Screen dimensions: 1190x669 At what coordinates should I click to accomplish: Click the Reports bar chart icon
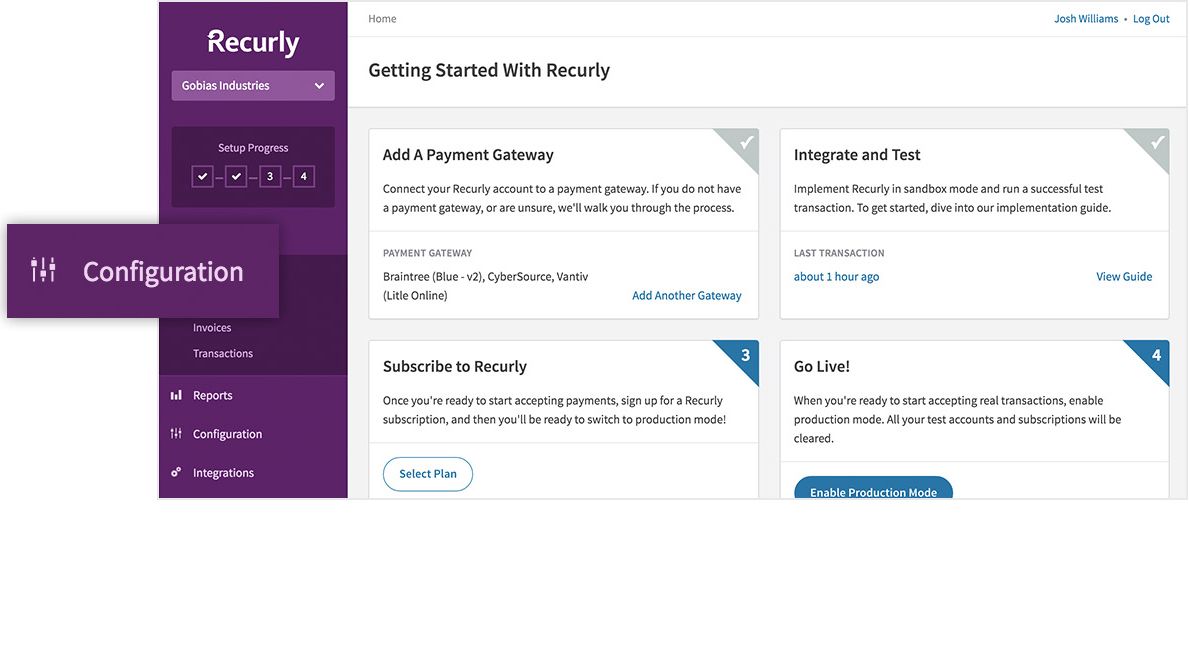(176, 395)
